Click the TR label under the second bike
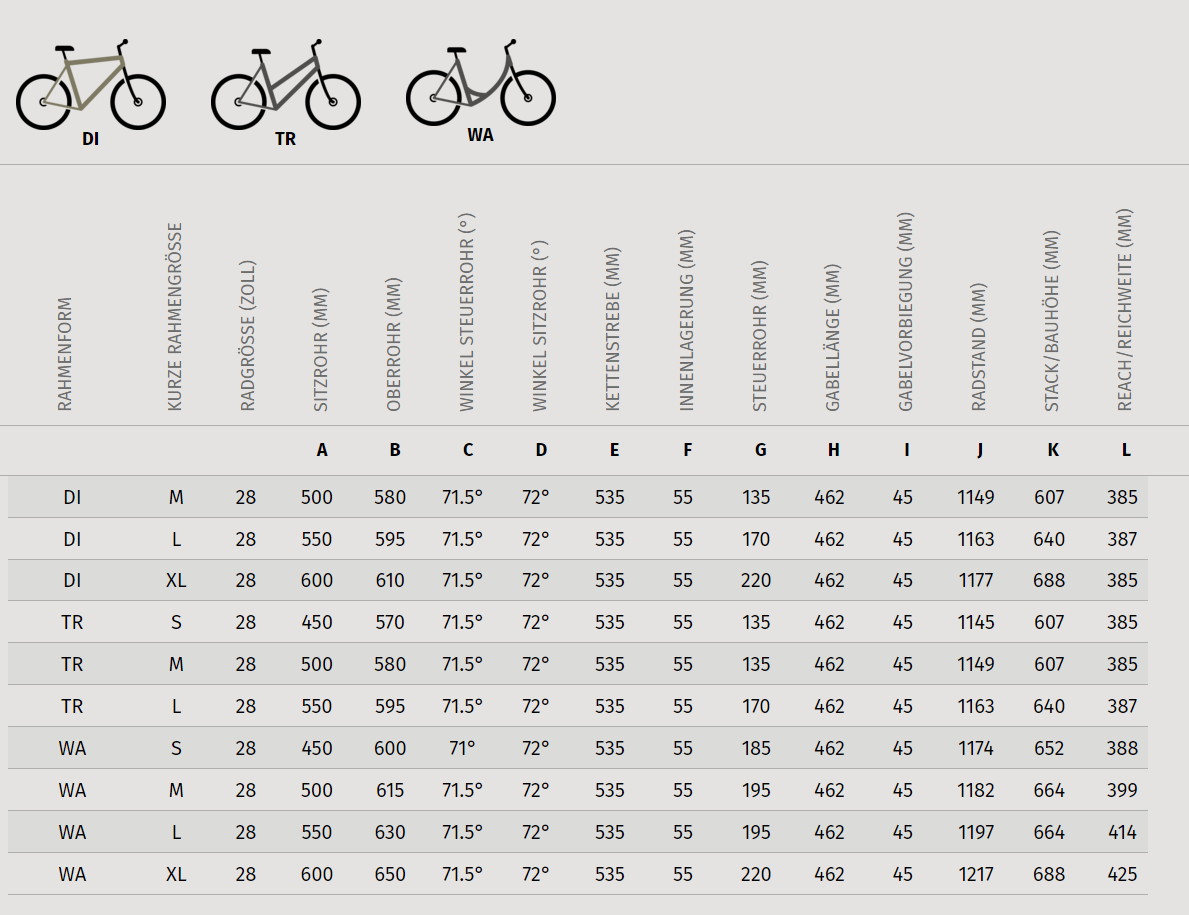Viewport: 1189px width, 915px height. coord(286,139)
